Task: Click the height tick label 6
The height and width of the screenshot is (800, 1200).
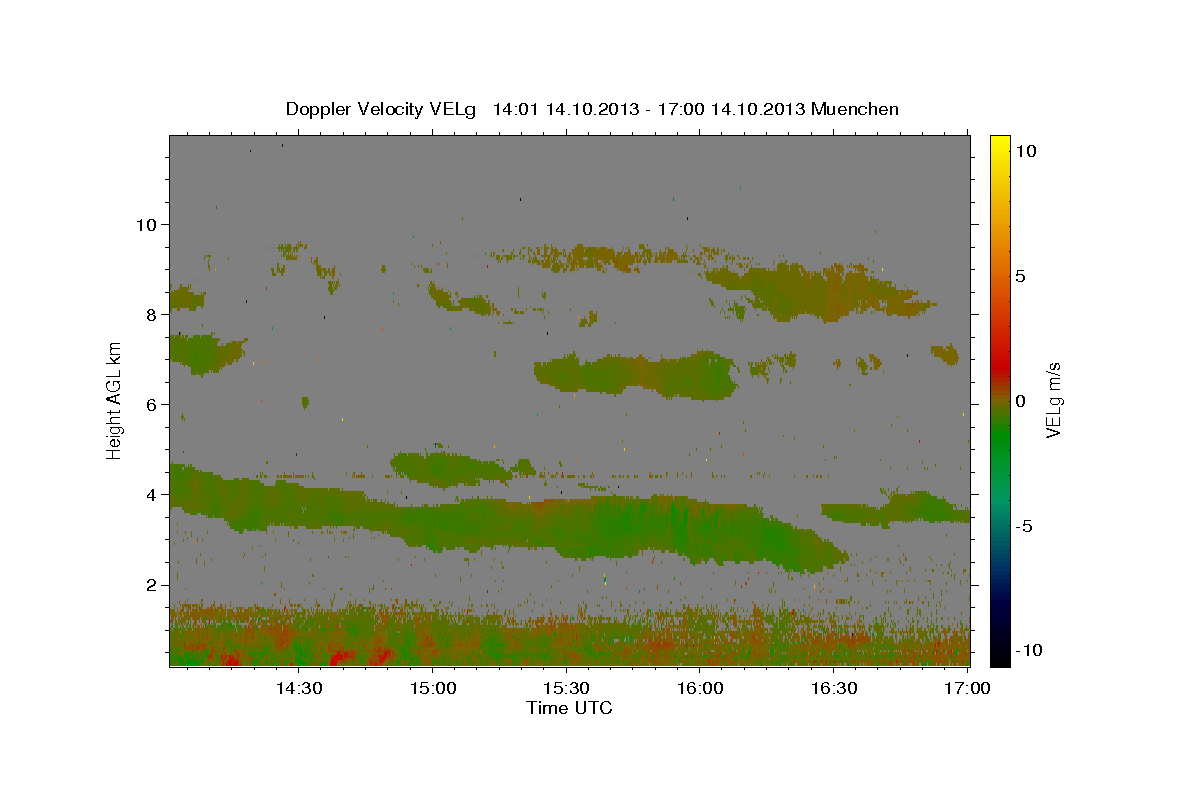Action: pyautogui.click(x=150, y=404)
